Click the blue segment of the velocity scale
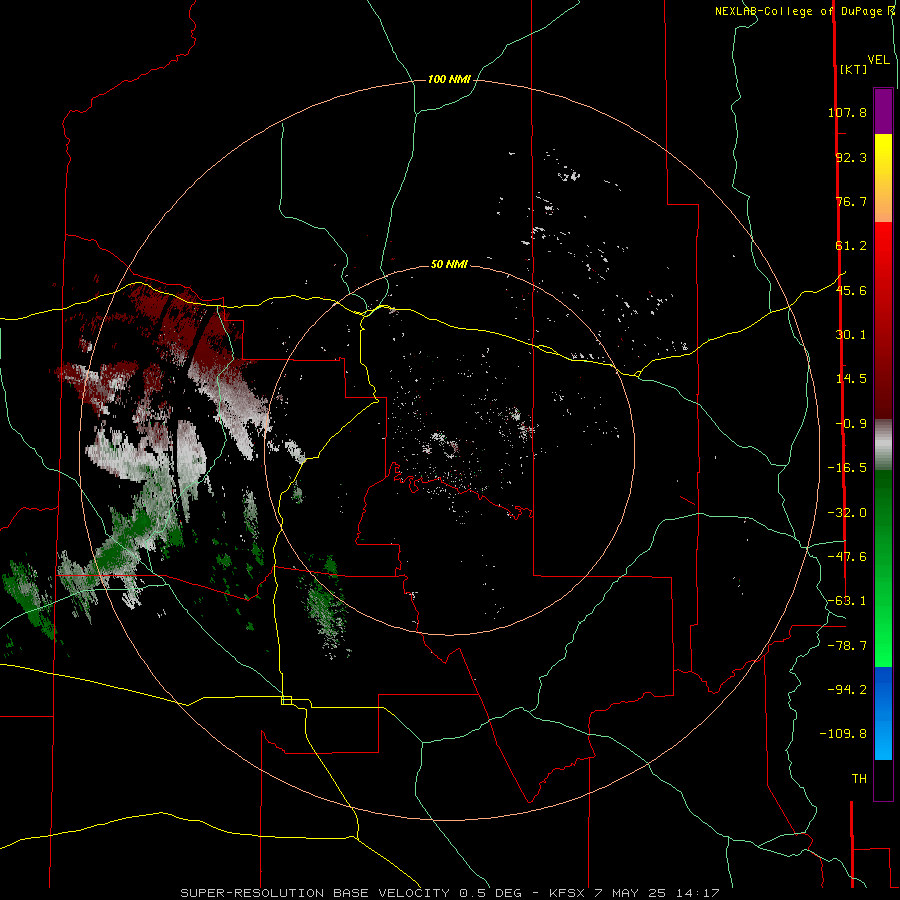This screenshot has width=900, height=900. (883, 713)
